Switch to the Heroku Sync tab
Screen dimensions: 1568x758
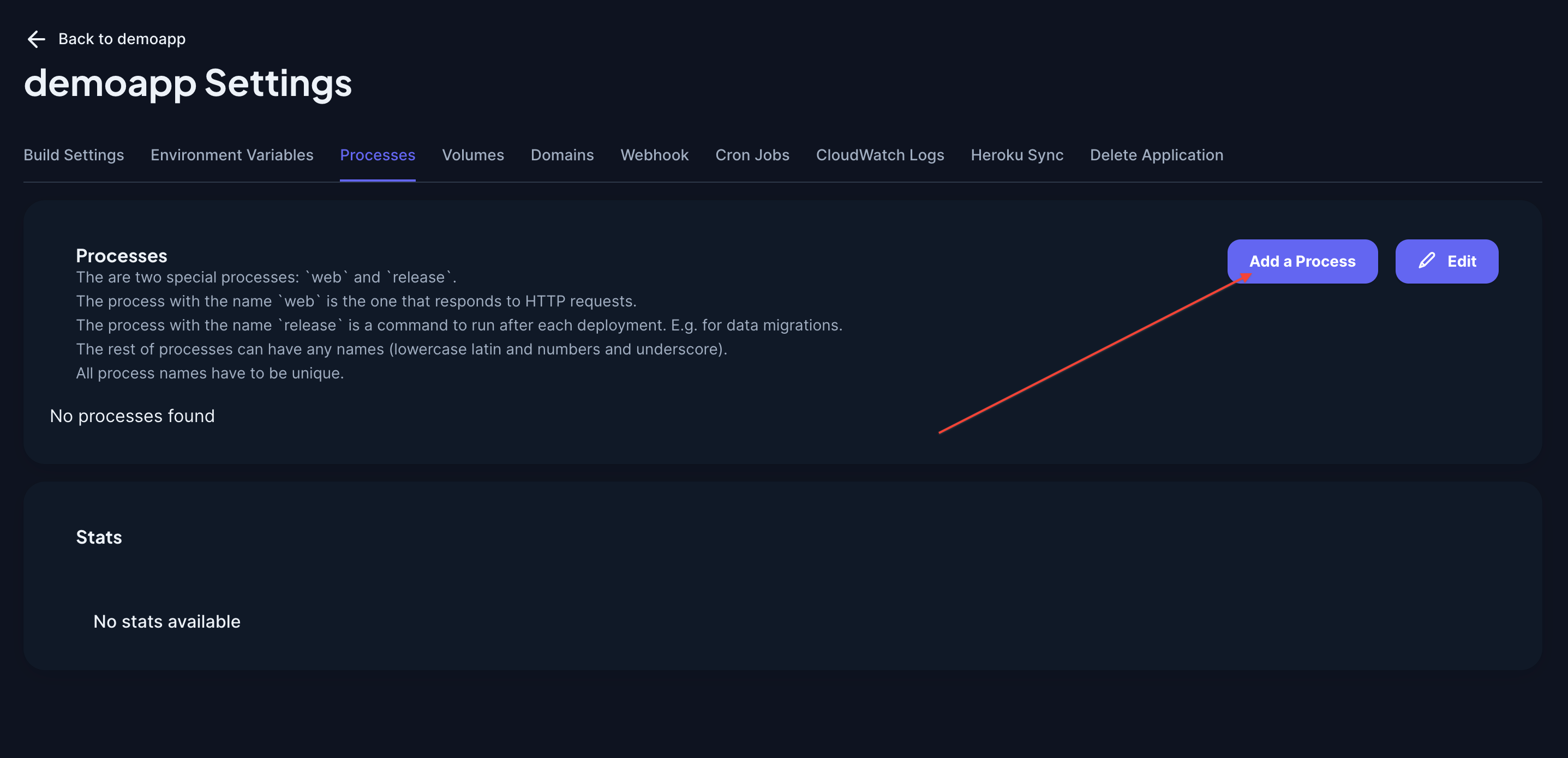[1016, 155]
